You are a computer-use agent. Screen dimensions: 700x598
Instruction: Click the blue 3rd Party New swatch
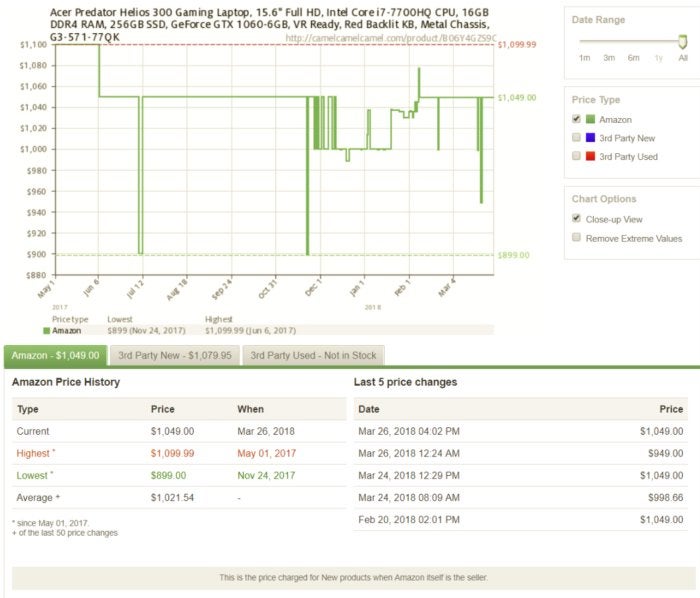coord(590,137)
